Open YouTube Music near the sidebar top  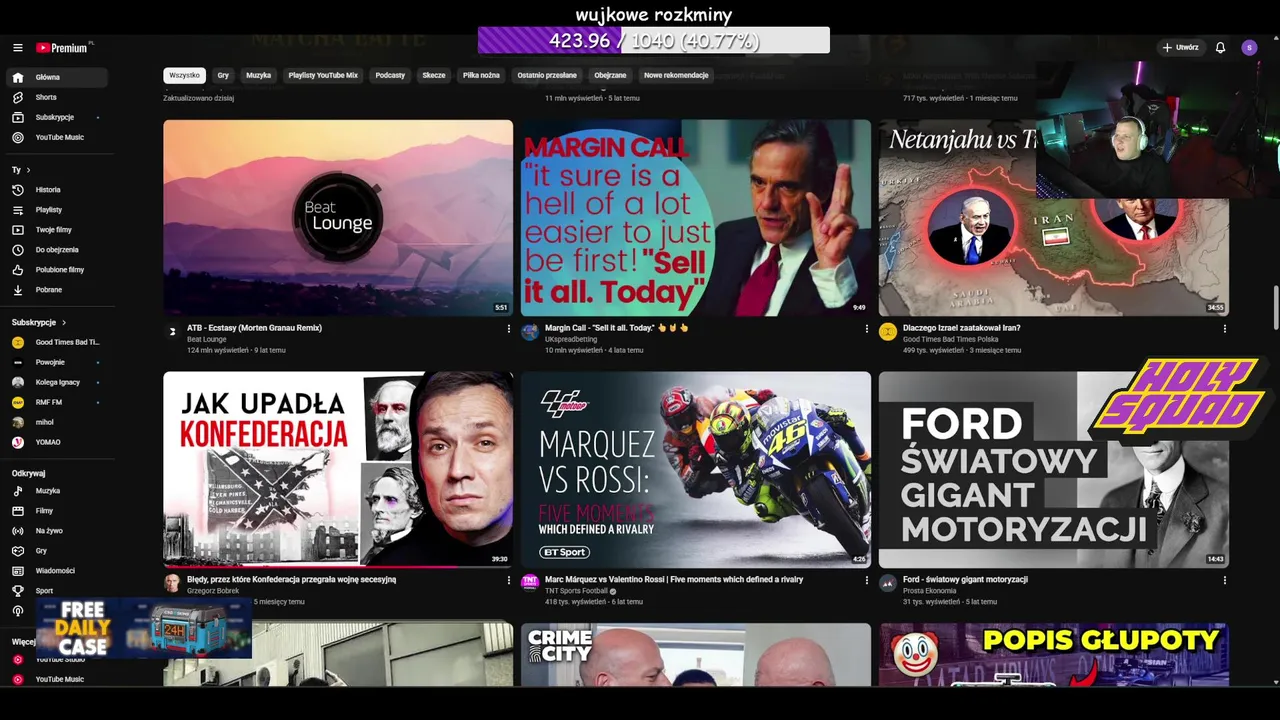point(56,137)
